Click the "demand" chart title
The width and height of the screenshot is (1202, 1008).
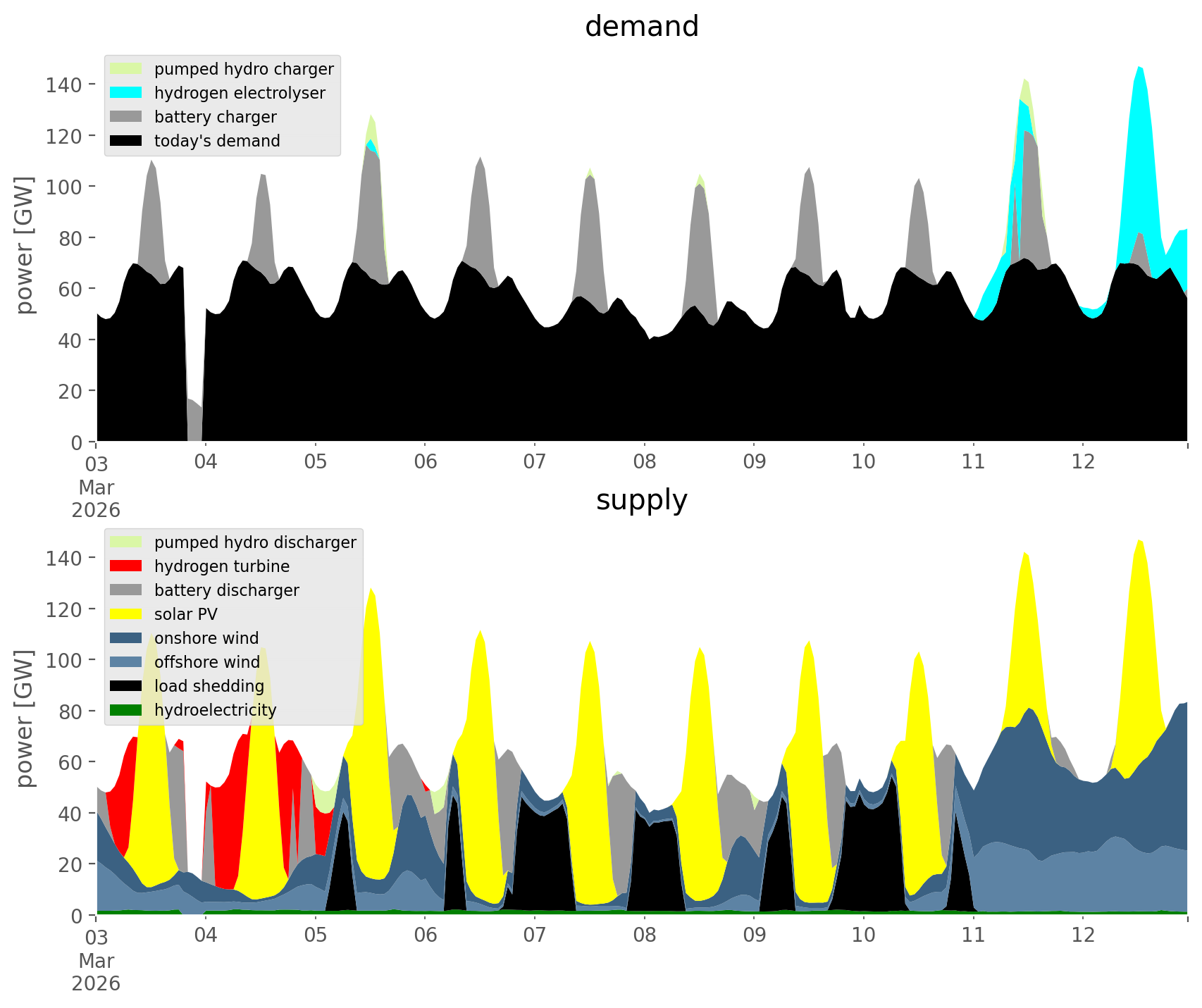click(x=641, y=27)
